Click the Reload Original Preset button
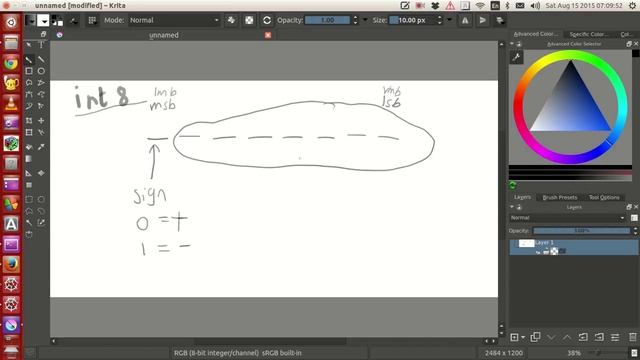Screen dimensions: 640x360 pos(267,20)
